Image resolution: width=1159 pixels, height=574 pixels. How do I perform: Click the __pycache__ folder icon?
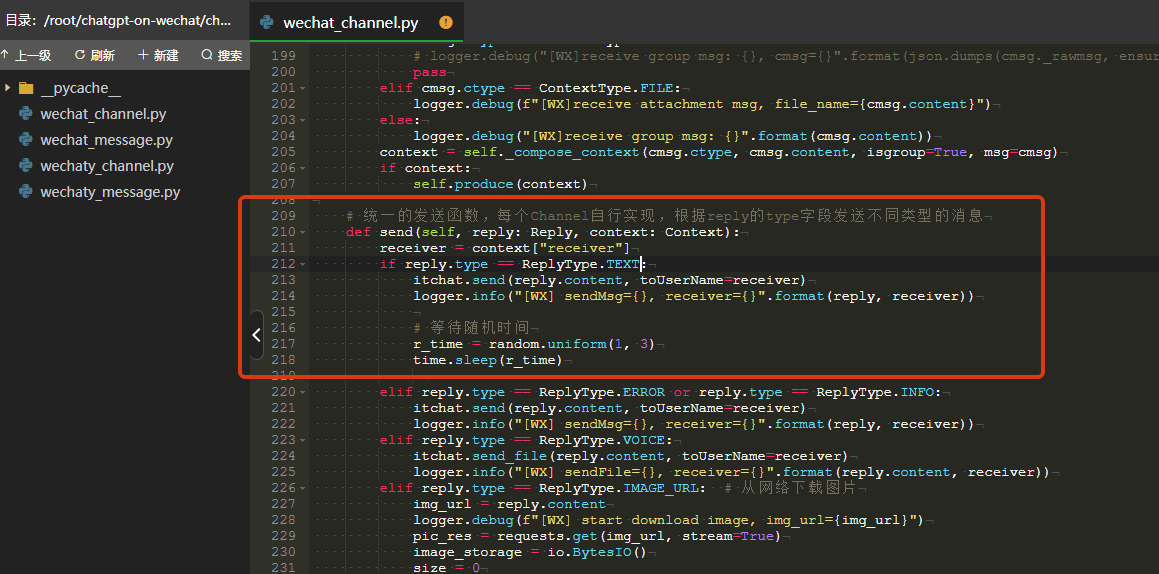(26, 89)
